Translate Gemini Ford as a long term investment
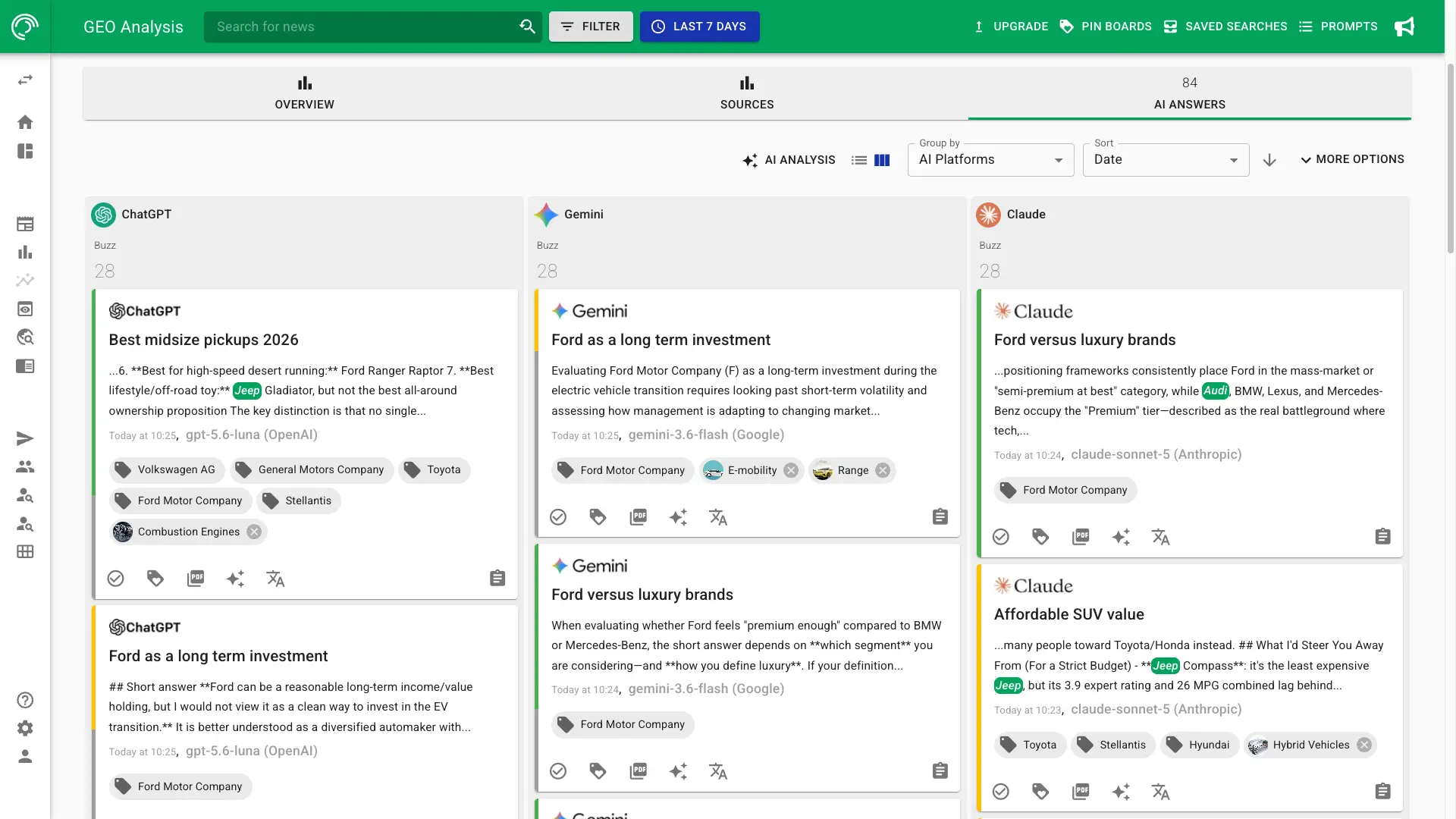 [x=718, y=517]
